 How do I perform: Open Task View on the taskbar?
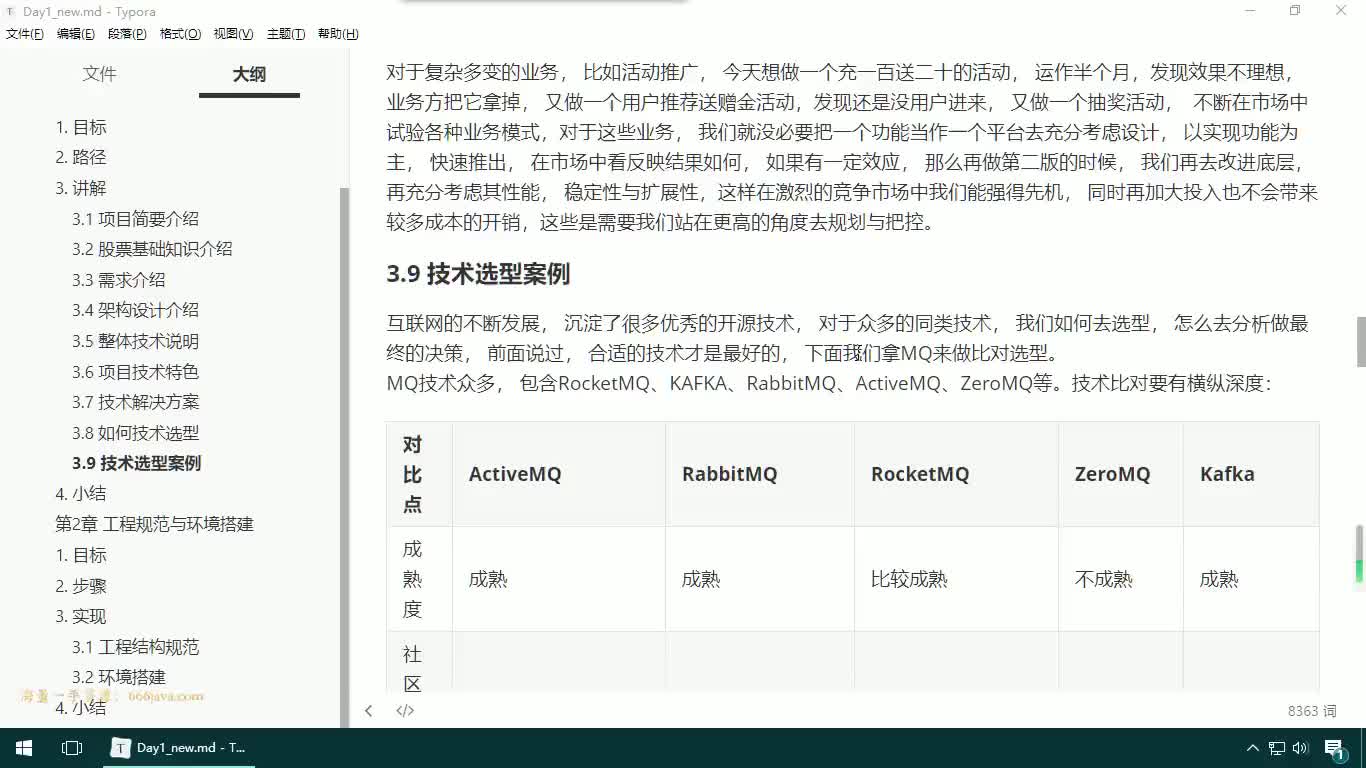point(72,748)
